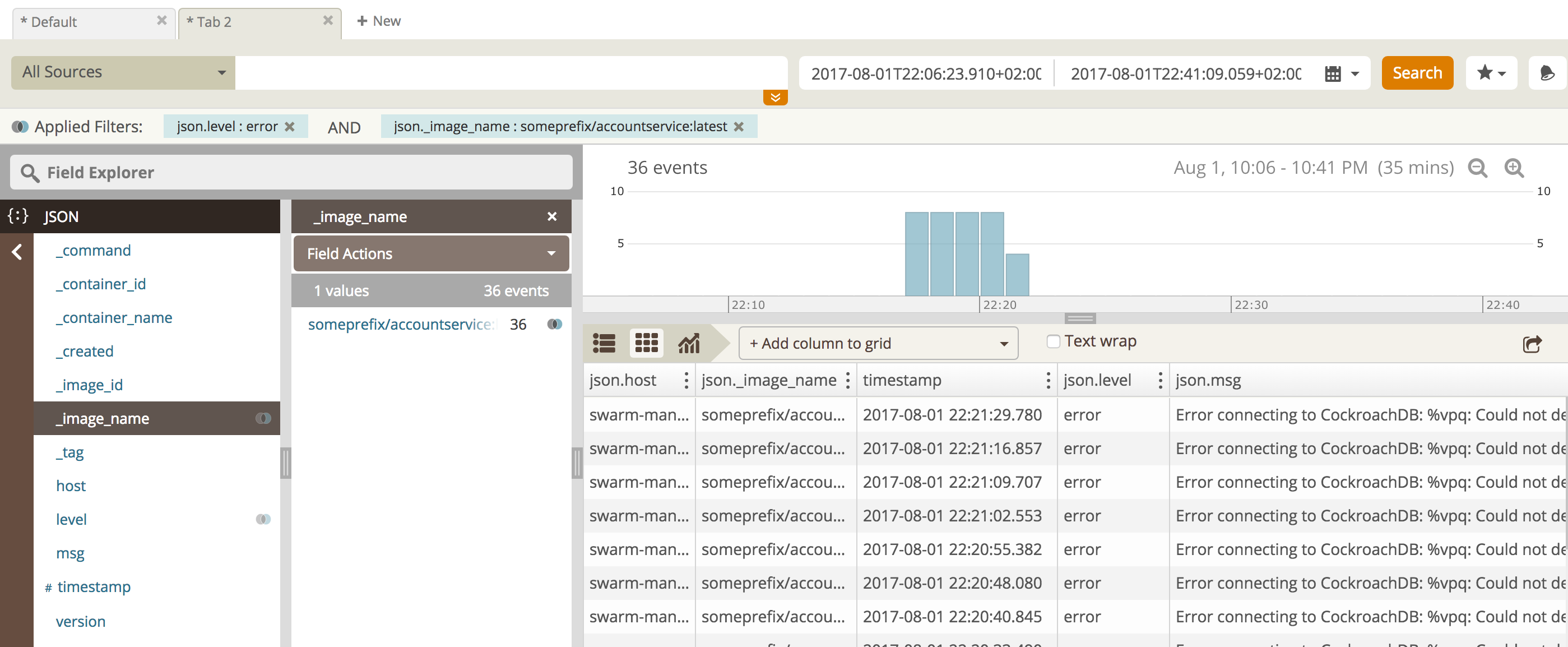Toggle the Applied Filters switch
Image resolution: width=1568 pixels, height=647 pixels.
(x=20, y=127)
